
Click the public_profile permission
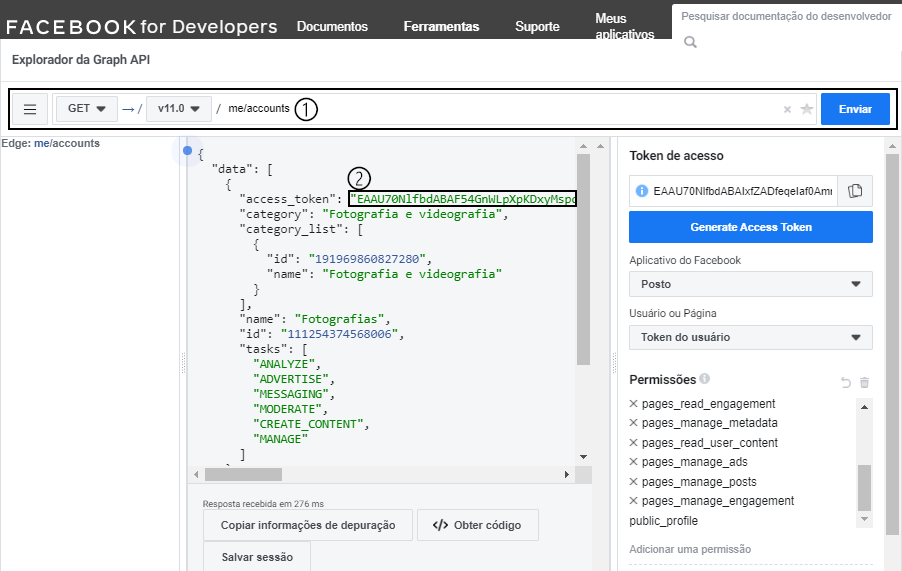[663, 521]
